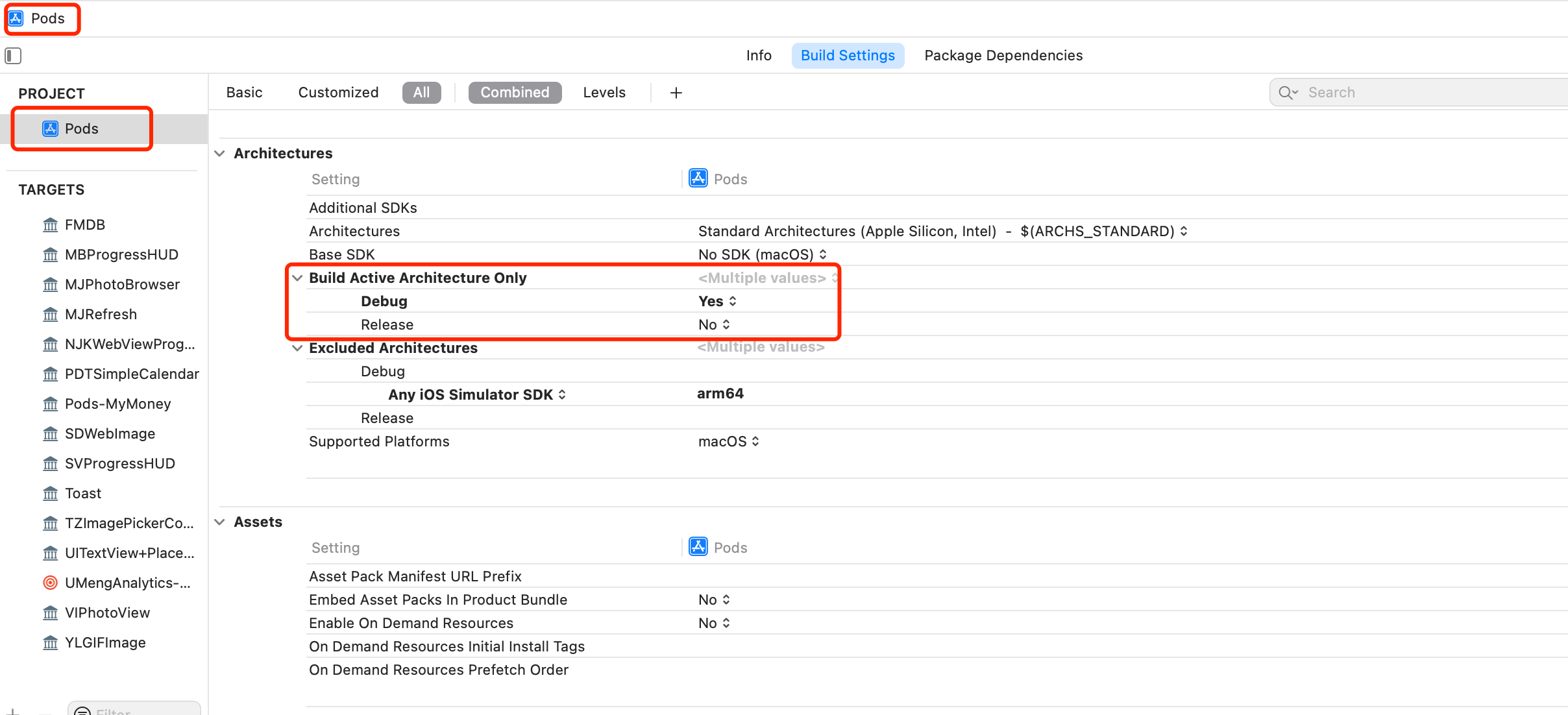Click the plus button next to Levels

675,92
